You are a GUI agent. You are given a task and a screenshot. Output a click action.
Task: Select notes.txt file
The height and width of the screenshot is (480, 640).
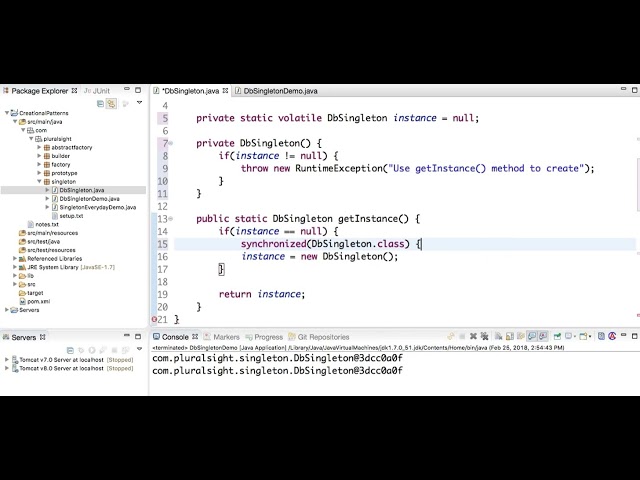pos(47,224)
